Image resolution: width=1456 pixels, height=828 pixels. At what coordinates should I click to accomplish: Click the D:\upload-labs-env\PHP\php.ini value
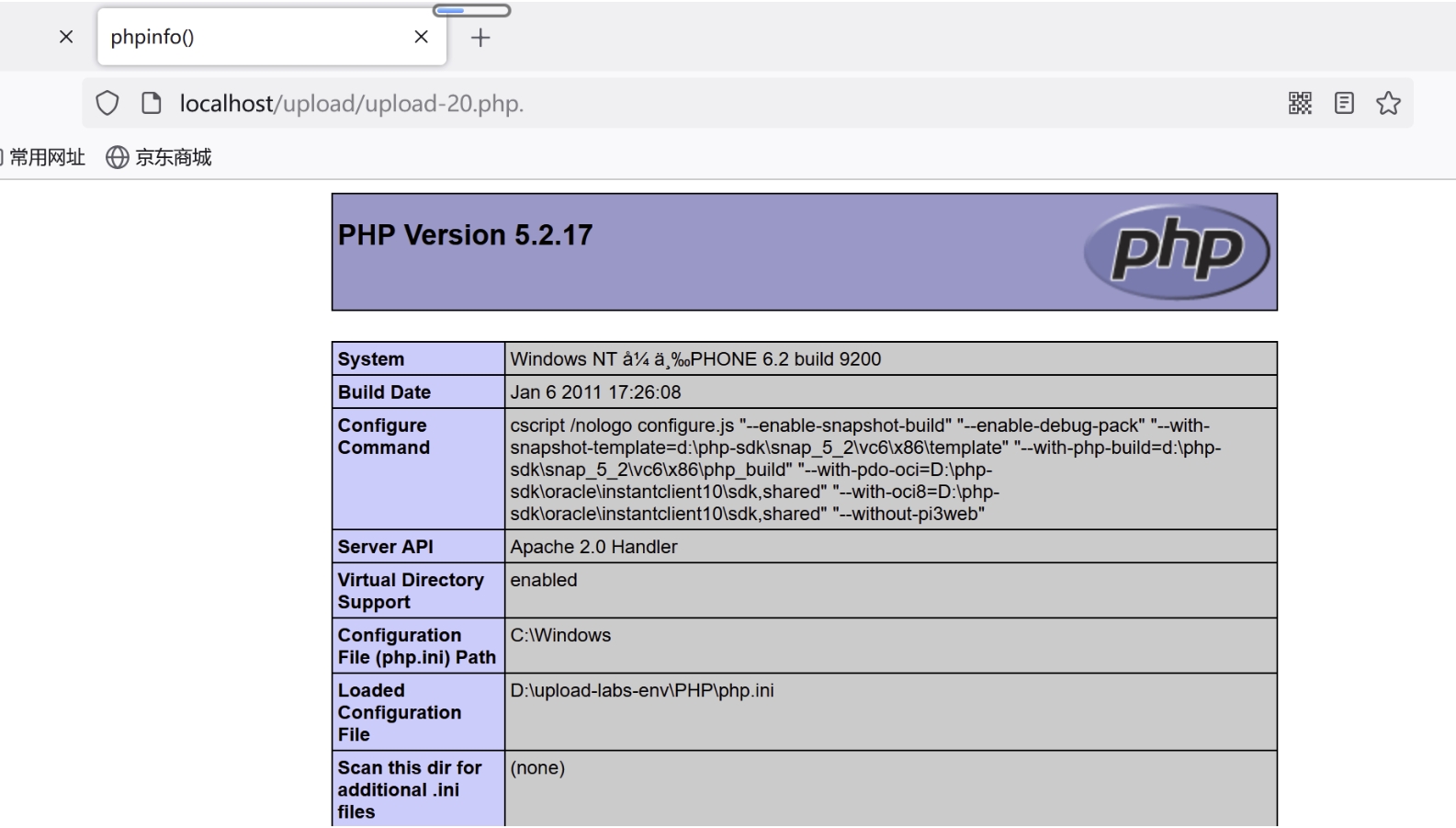click(x=642, y=690)
